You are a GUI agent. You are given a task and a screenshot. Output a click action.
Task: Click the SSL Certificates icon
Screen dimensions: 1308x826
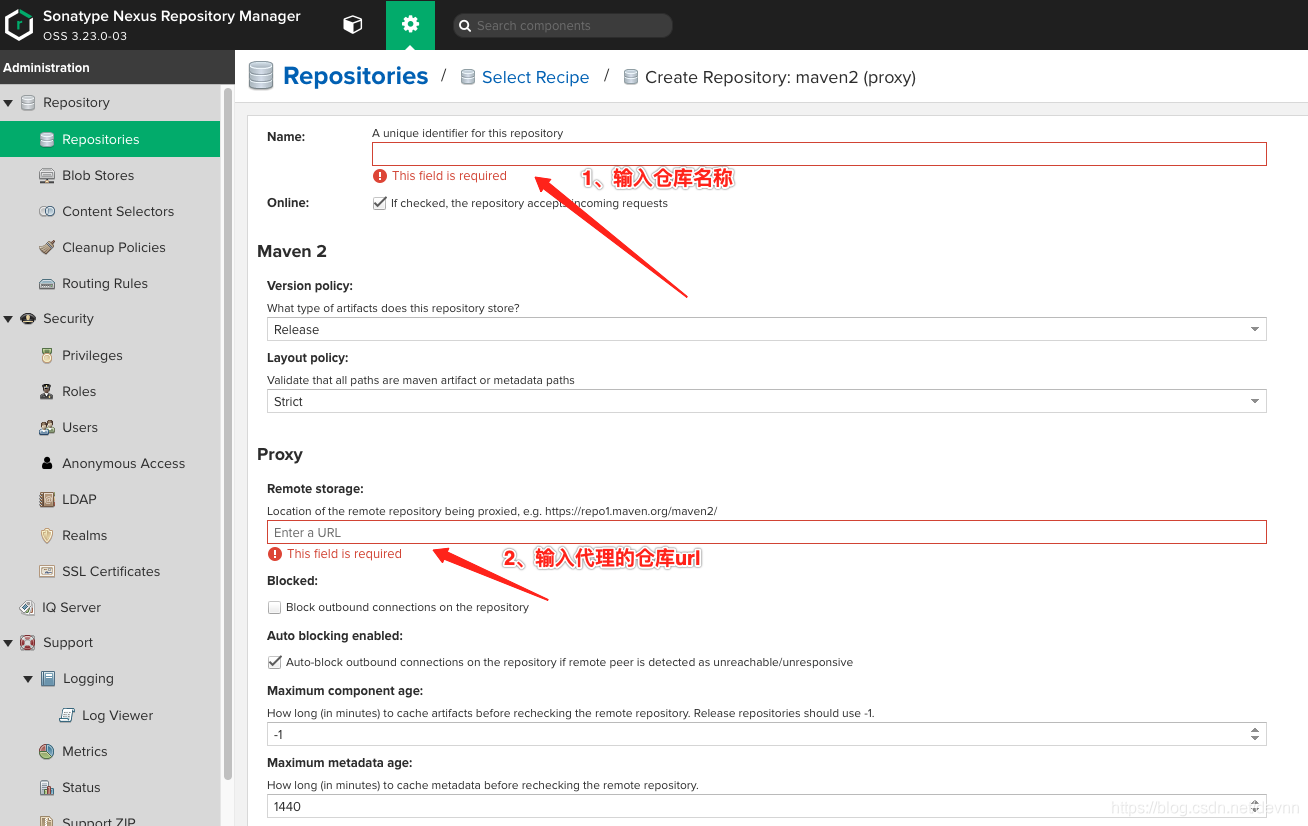pos(47,571)
